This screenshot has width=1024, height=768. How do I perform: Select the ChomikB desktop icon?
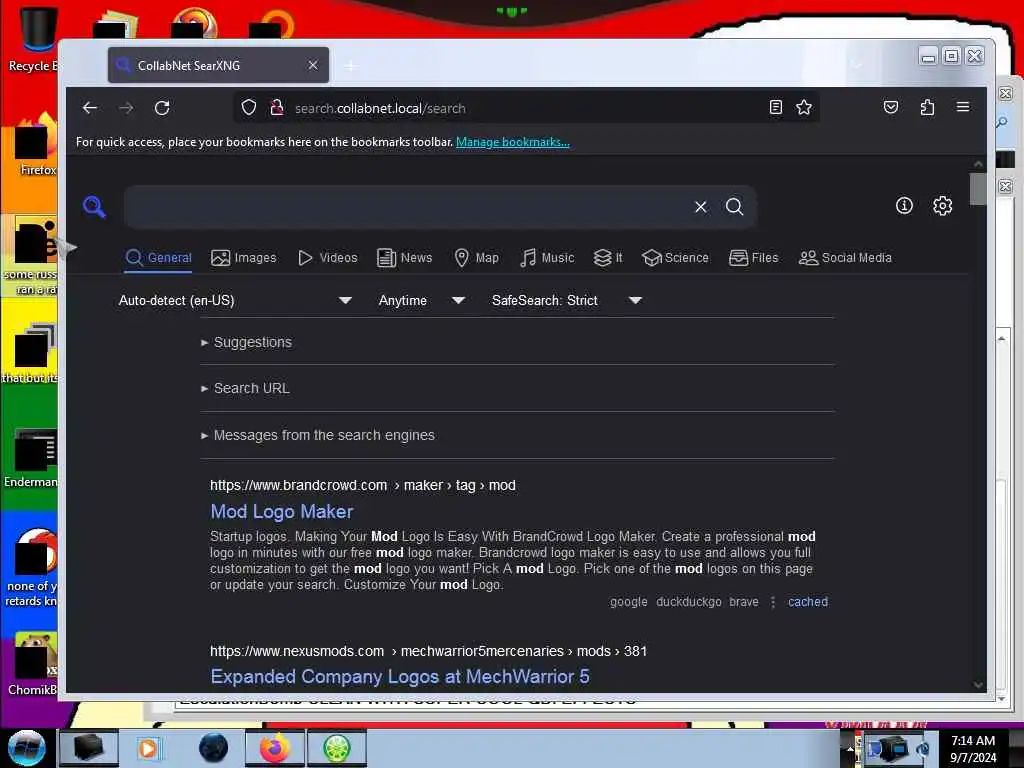tap(33, 663)
